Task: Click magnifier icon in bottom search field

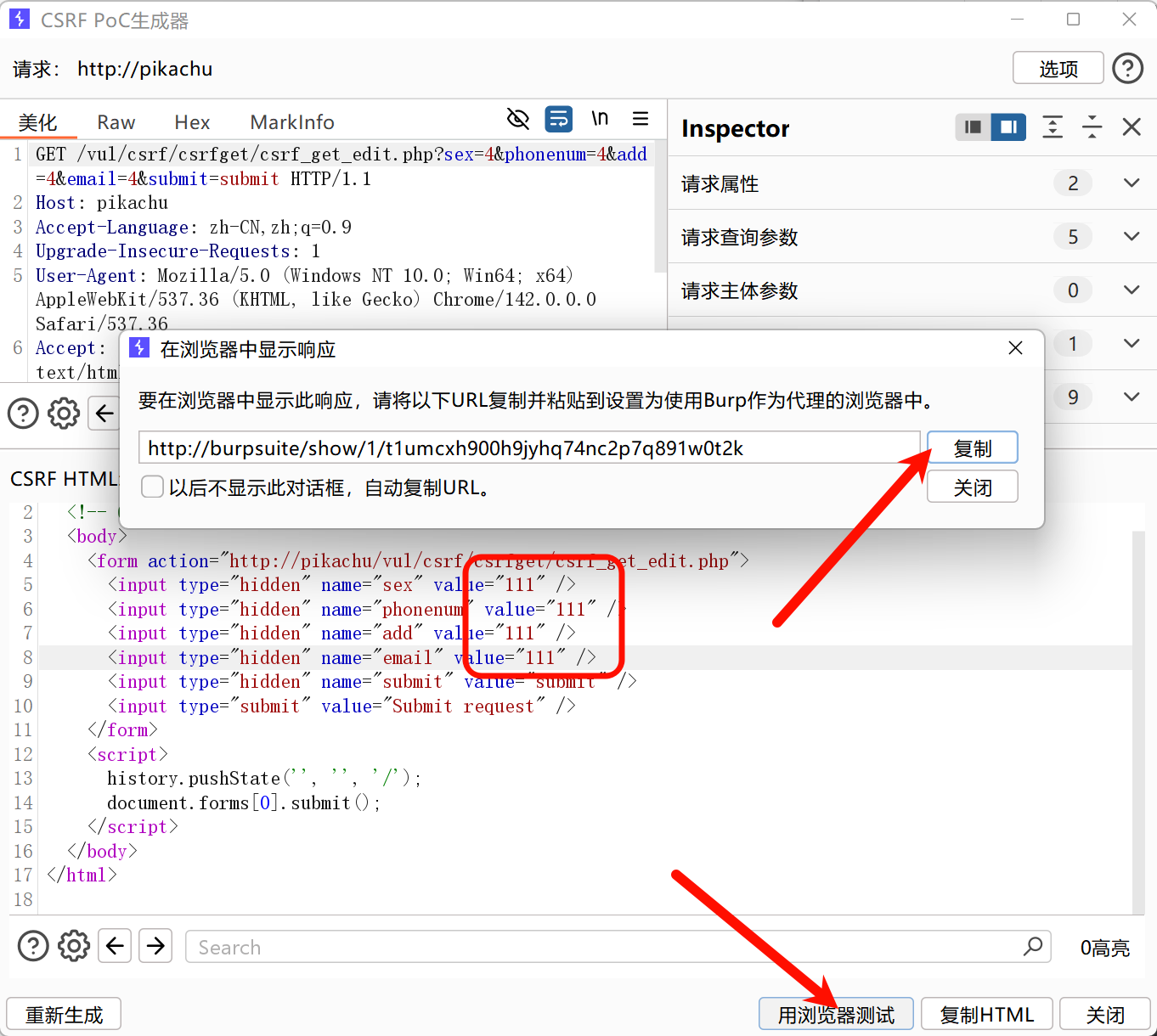Action: point(1033,946)
